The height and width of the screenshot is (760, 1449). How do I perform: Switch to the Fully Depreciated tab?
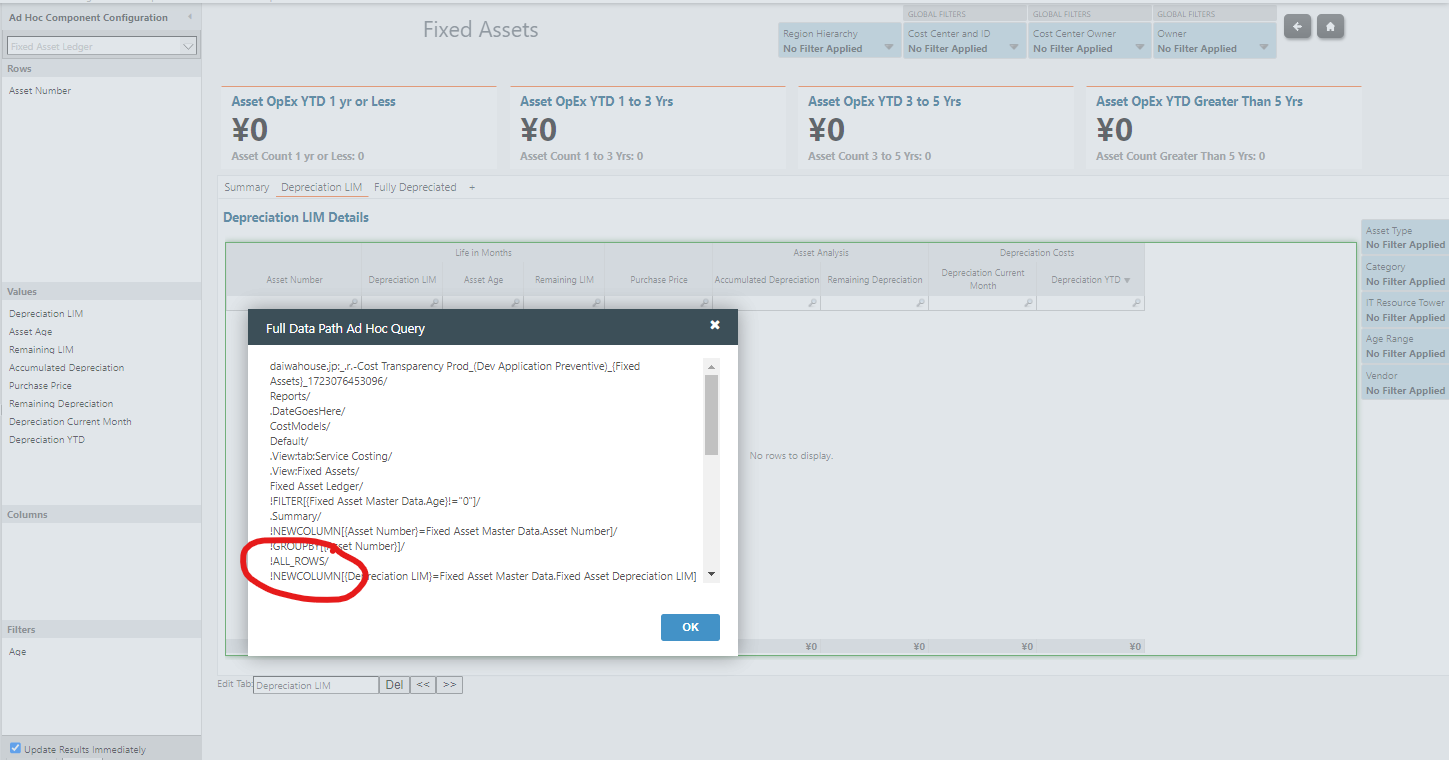[415, 187]
